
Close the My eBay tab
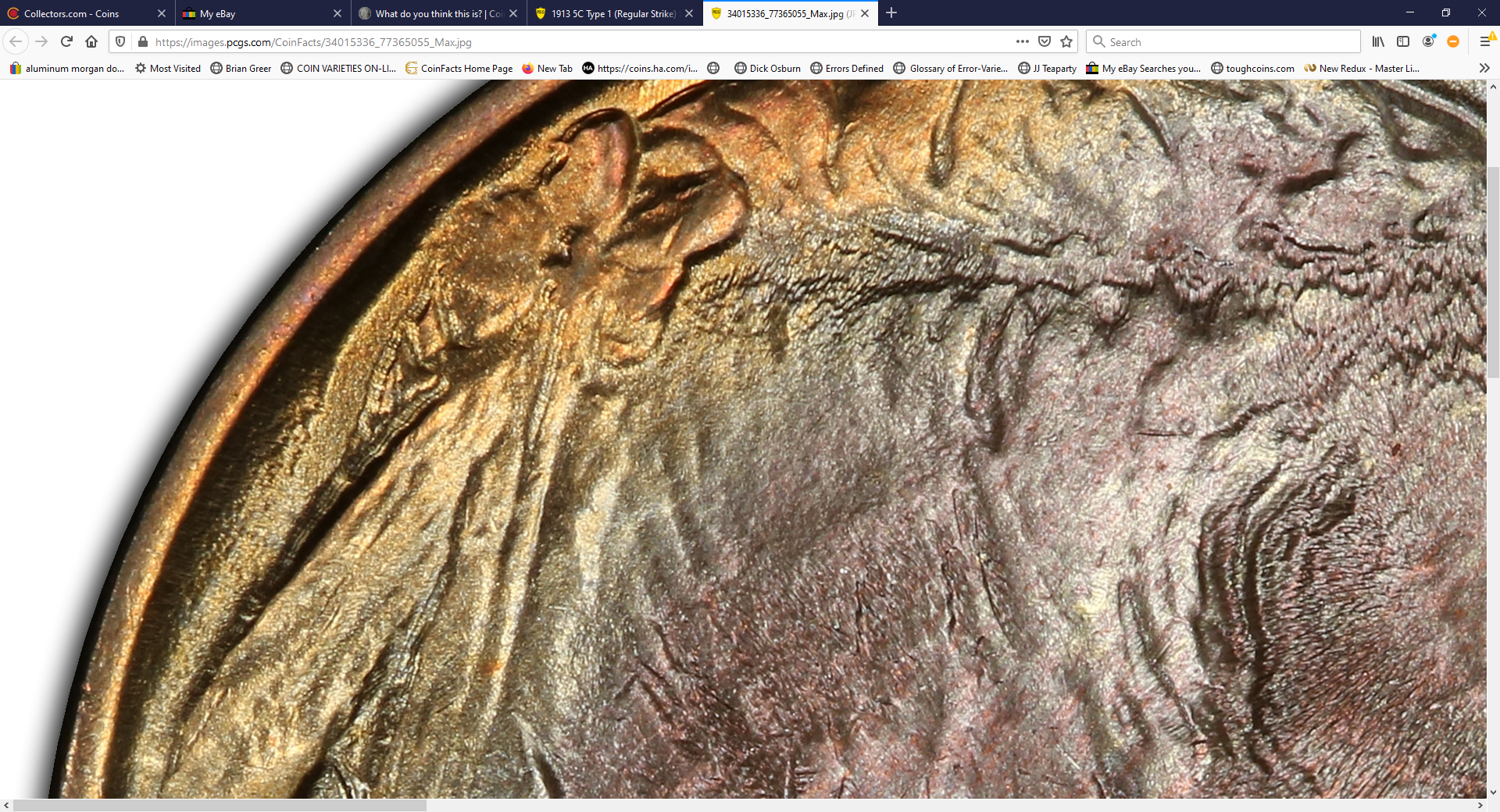pos(337,13)
